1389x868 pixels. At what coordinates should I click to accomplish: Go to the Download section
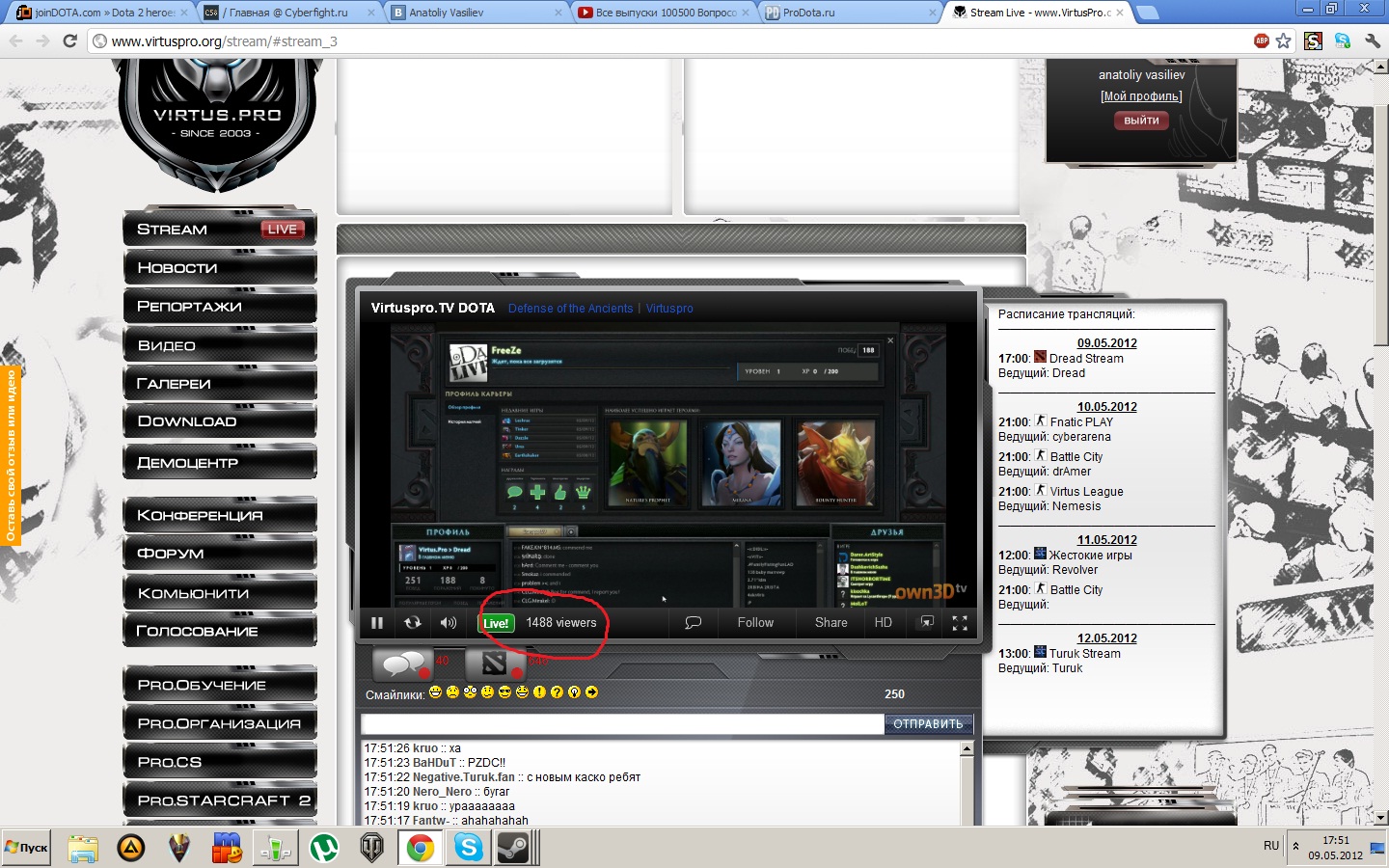tap(220, 421)
